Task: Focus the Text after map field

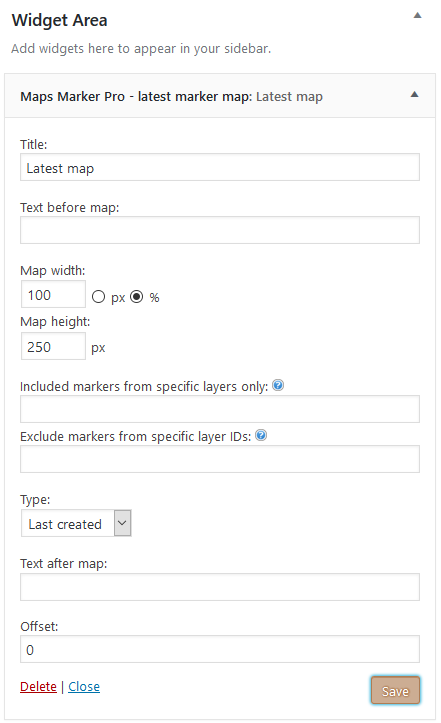Action: [x=220, y=587]
